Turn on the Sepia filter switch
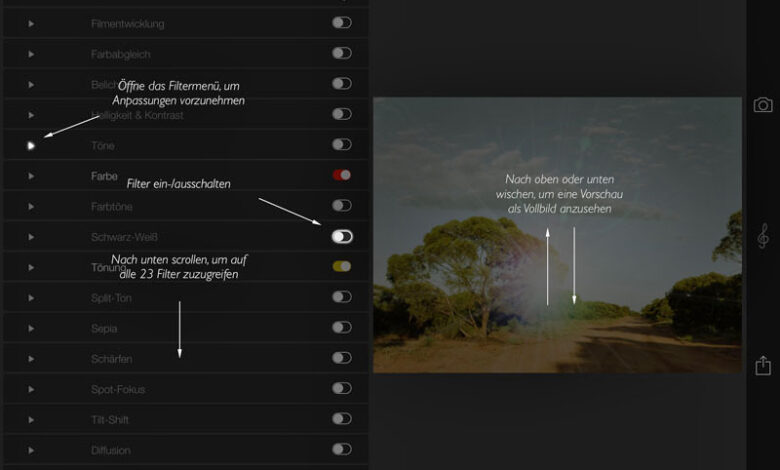This screenshot has height=470, width=780. coord(342,327)
